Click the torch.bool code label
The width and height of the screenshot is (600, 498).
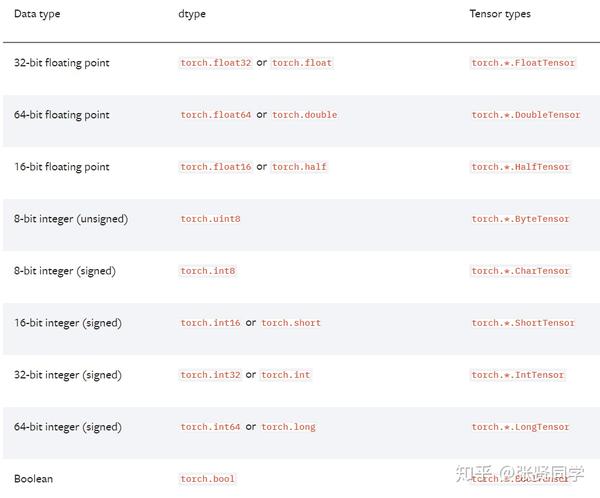pyautogui.click(x=207, y=479)
